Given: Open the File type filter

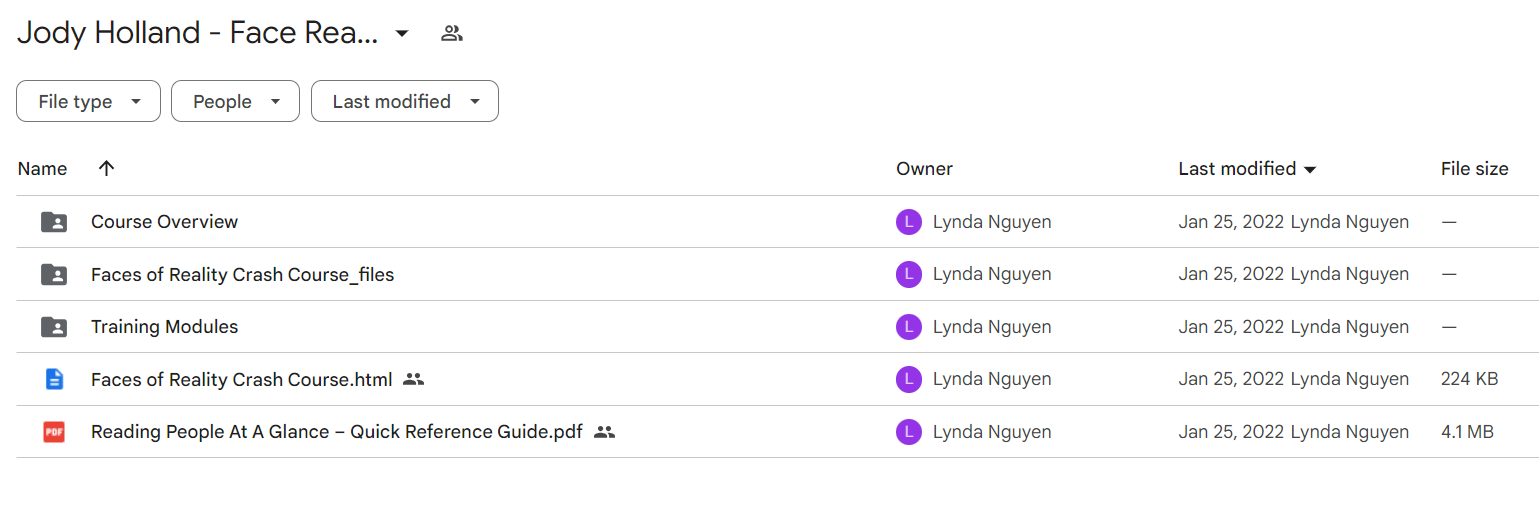Looking at the screenshot, I should pyautogui.click(x=88, y=101).
